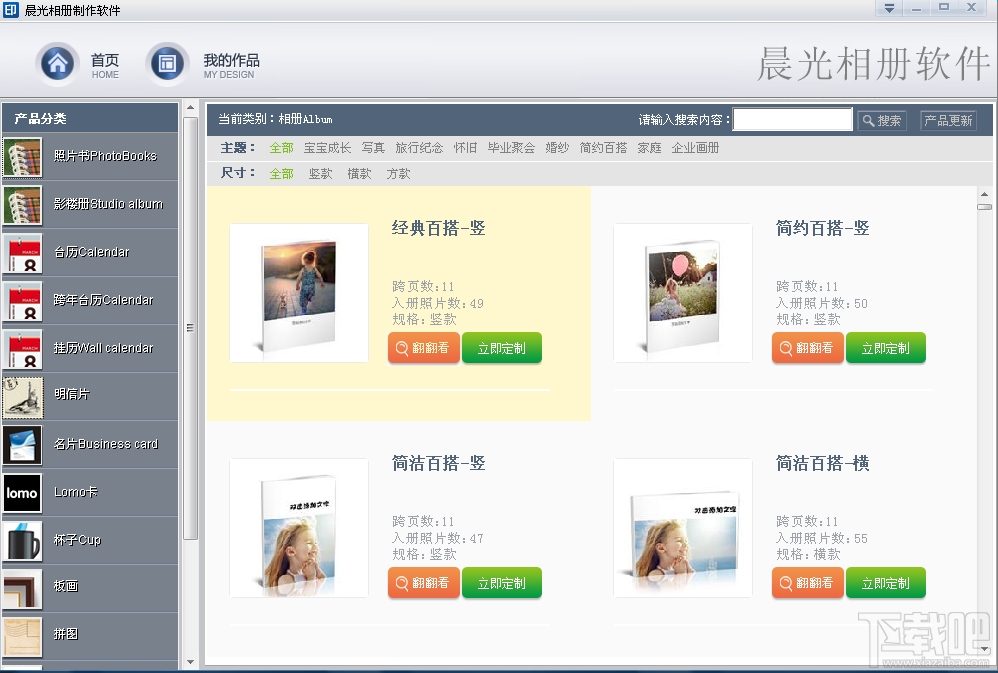This screenshot has height=673, width=998.
Task: Filter theme by 全部
Action: pos(281,148)
